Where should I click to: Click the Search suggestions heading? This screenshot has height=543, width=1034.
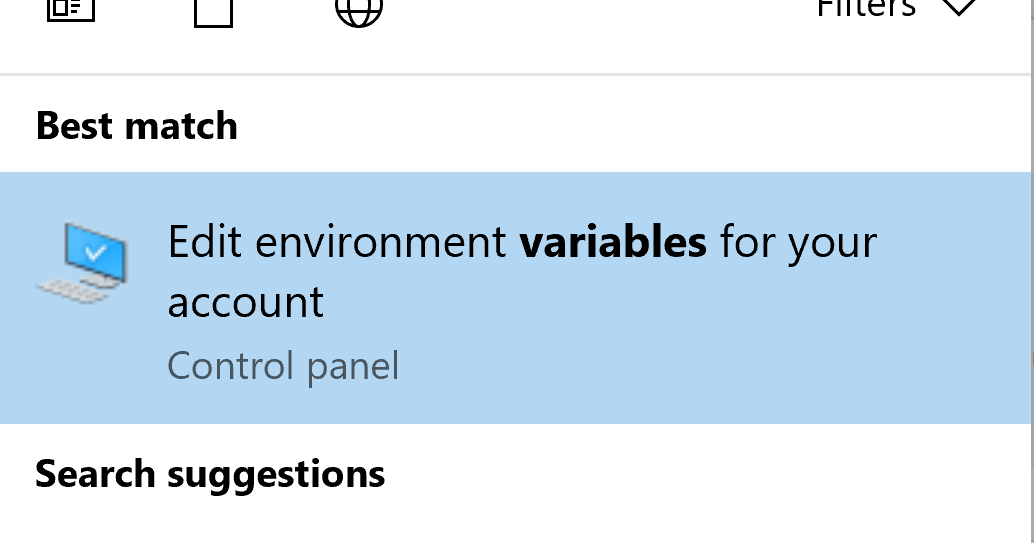pyautogui.click(x=210, y=474)
